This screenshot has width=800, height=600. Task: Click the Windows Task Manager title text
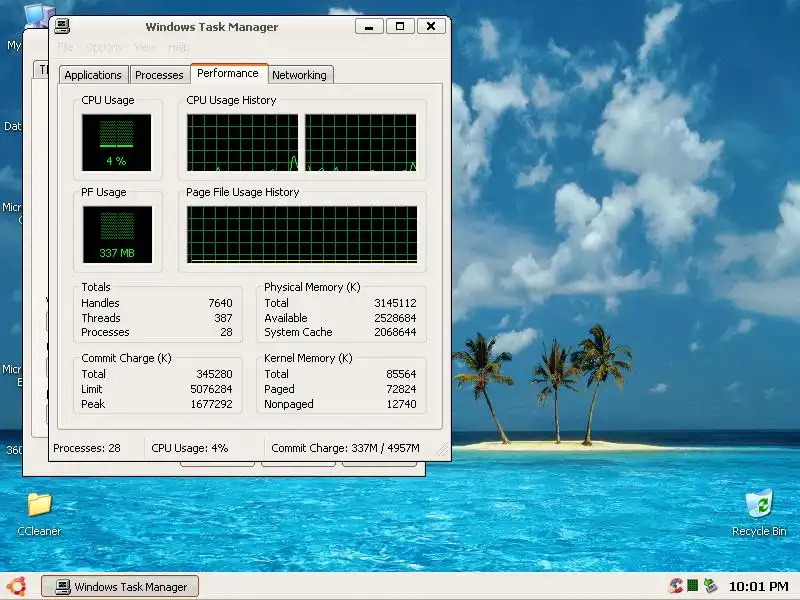212,27
